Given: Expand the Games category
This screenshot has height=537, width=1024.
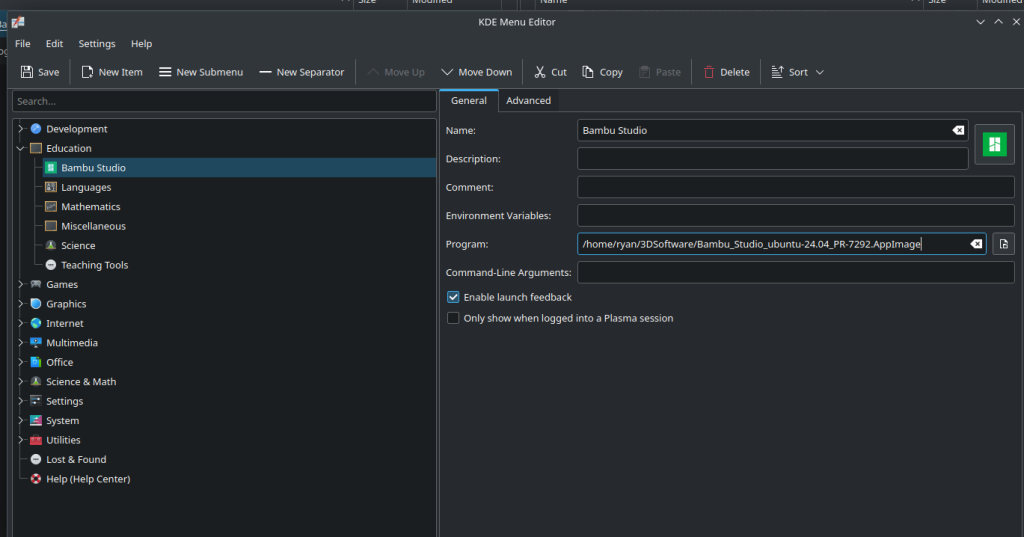Looking at the screenshot, I should (21, 284).
